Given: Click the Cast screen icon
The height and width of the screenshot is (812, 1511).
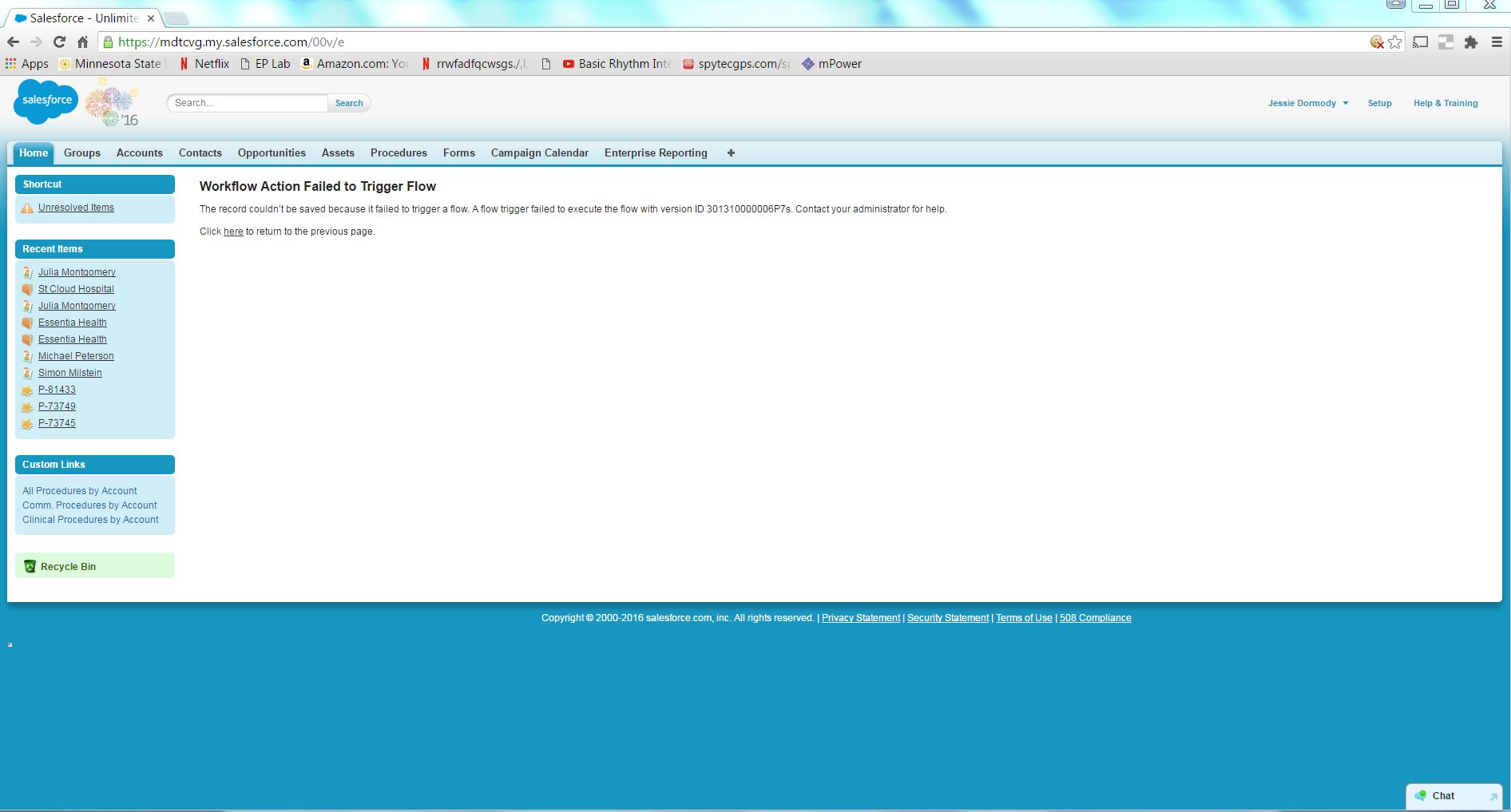Looking at the screenshot, I should (x=1420, y=42).
